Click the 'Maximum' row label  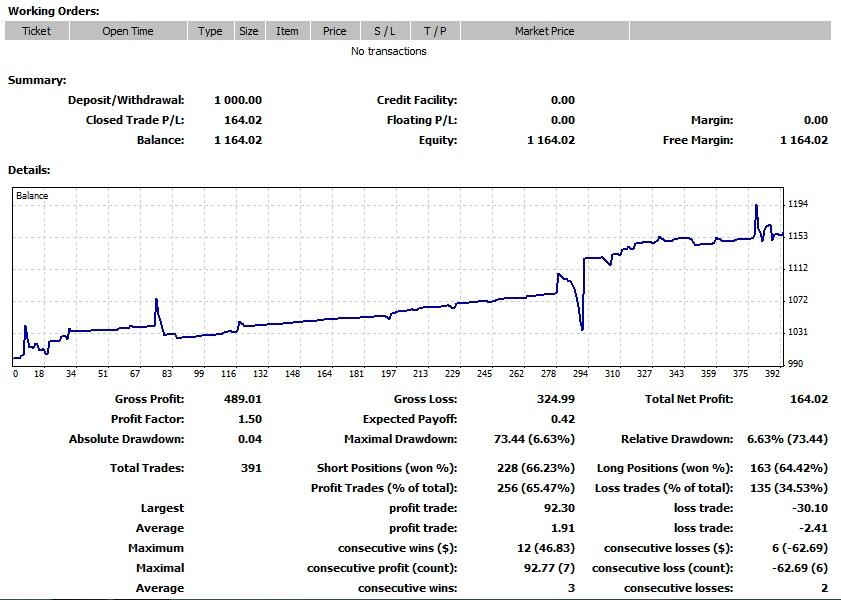click(156, 548)
